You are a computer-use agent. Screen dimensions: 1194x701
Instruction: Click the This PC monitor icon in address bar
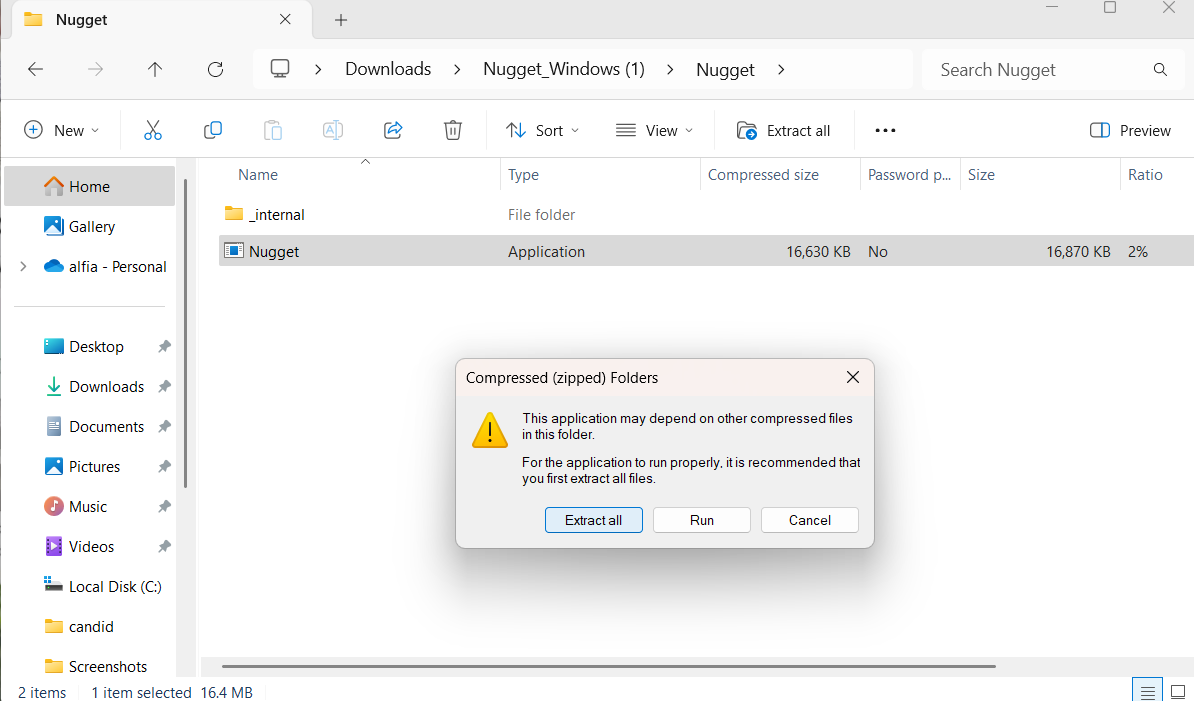280,69
